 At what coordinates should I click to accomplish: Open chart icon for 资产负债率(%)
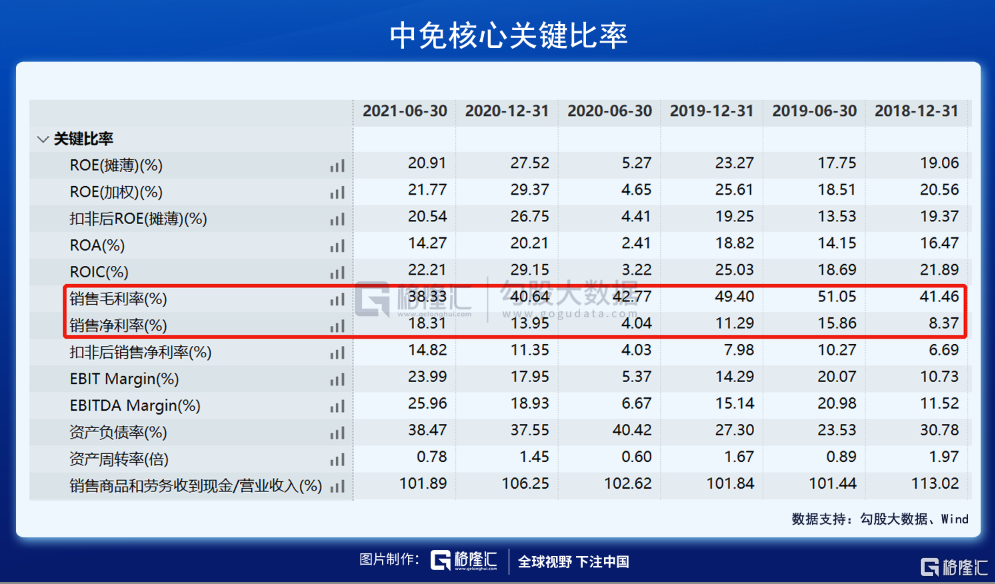337,433
